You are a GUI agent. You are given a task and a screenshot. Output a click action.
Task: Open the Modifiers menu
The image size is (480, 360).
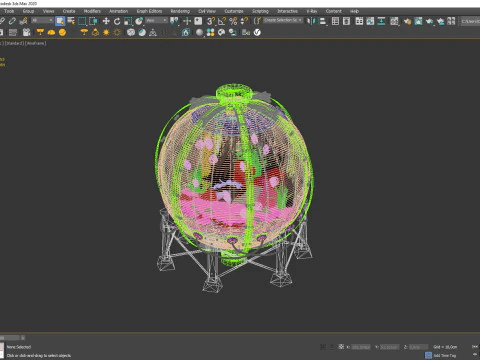pyautogui.click(x=92, y=11)
